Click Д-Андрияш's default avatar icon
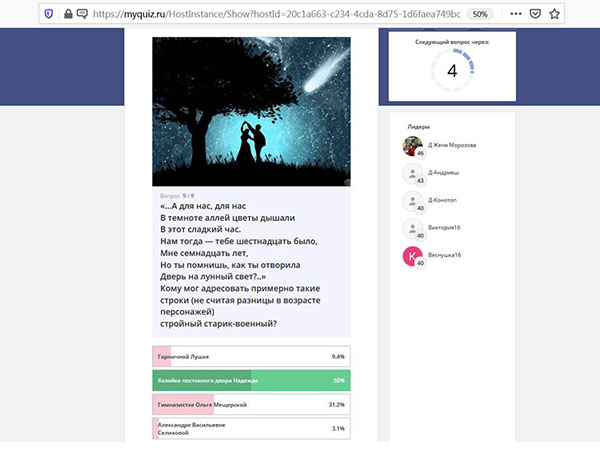The width and height of the screenshot is (600, 450). [x=412, y=175]
